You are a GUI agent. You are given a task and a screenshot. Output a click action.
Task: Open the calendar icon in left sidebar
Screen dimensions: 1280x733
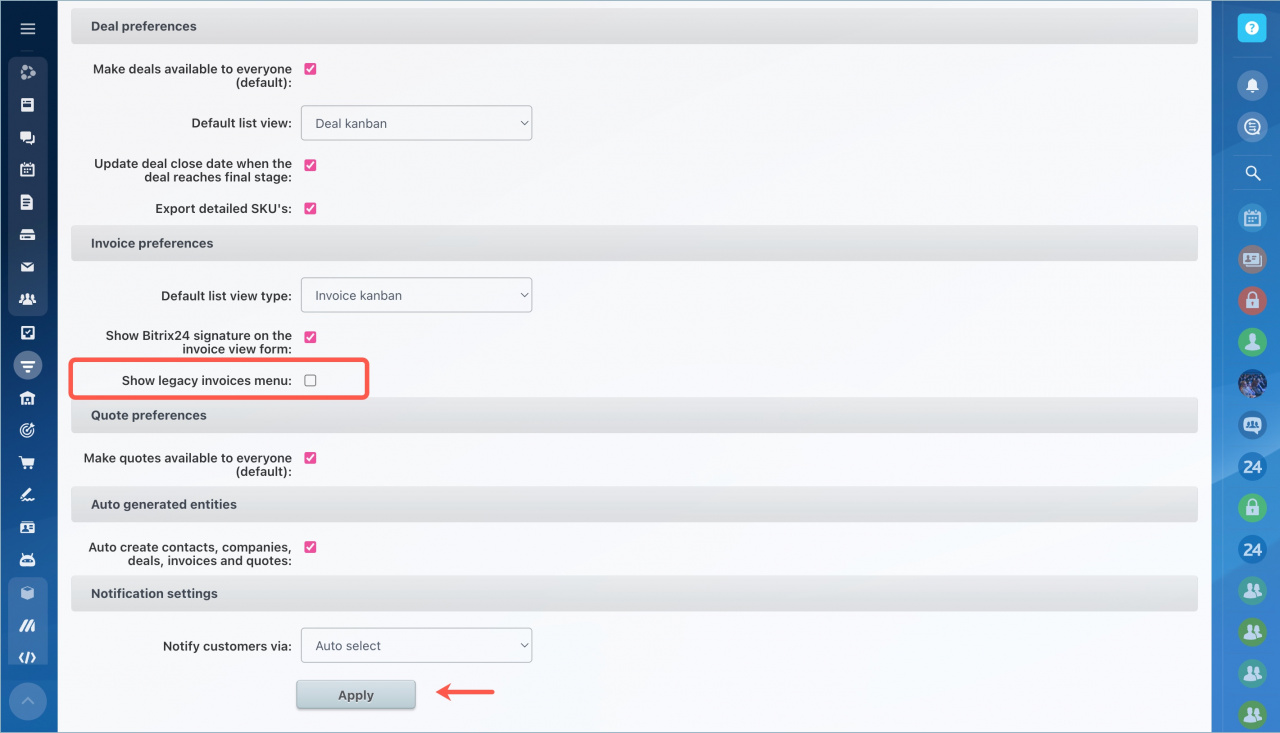pos(28,169)
